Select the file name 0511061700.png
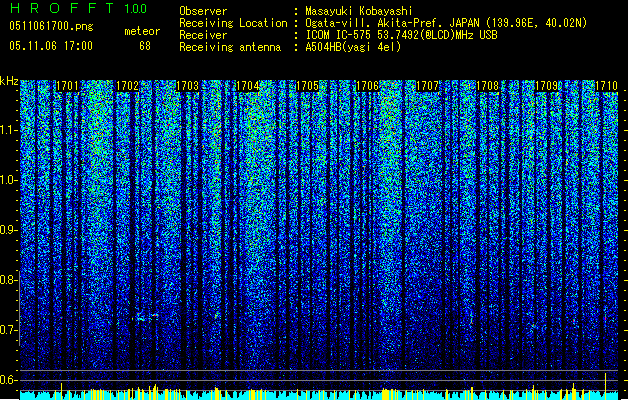The height and width of the screenshot is (400, 629). [51, 26]
